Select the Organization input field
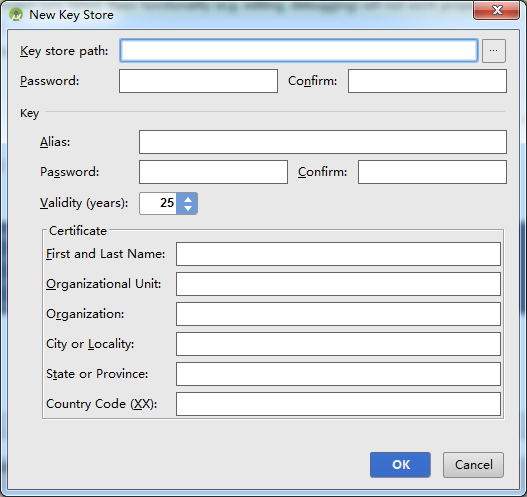The height and width of the screenshot is (497, 527). (338, 314)
